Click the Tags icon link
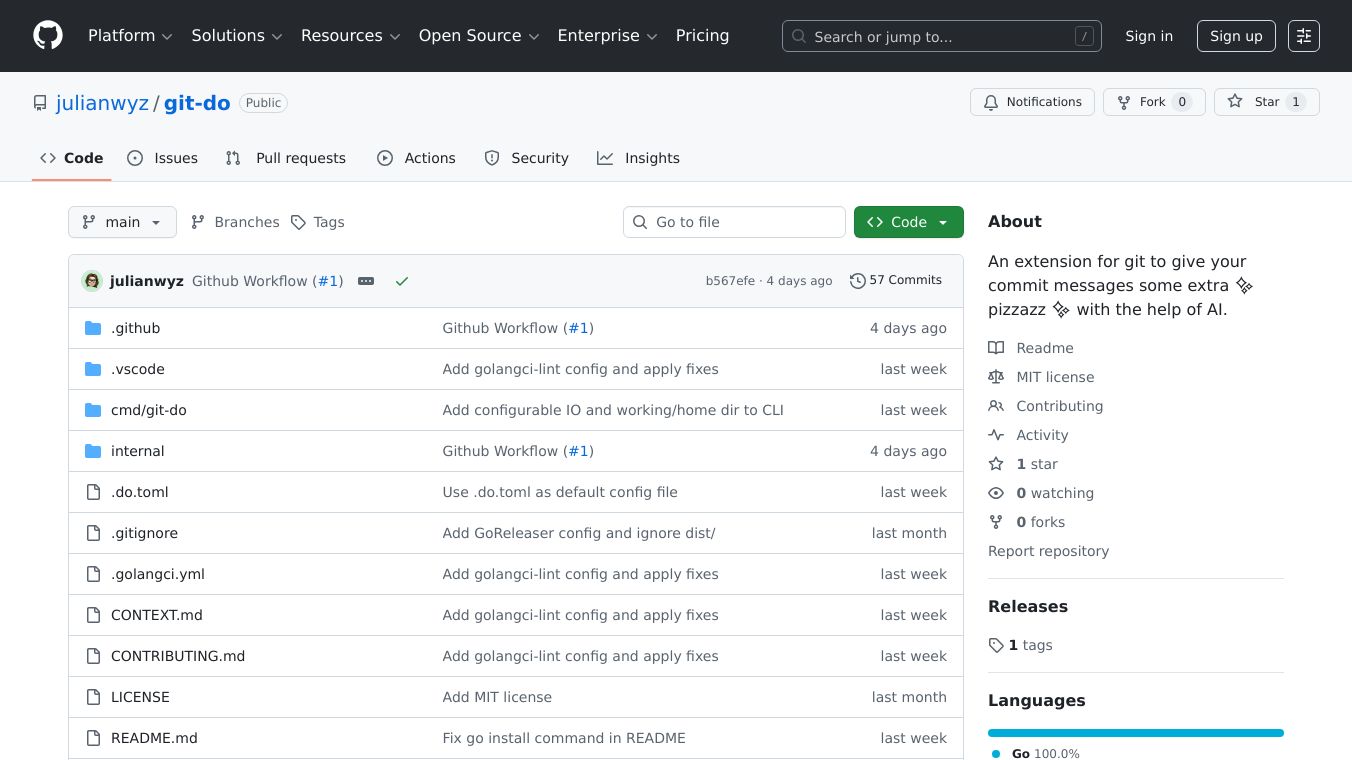1352x760 pixels. tap(317, 222)
